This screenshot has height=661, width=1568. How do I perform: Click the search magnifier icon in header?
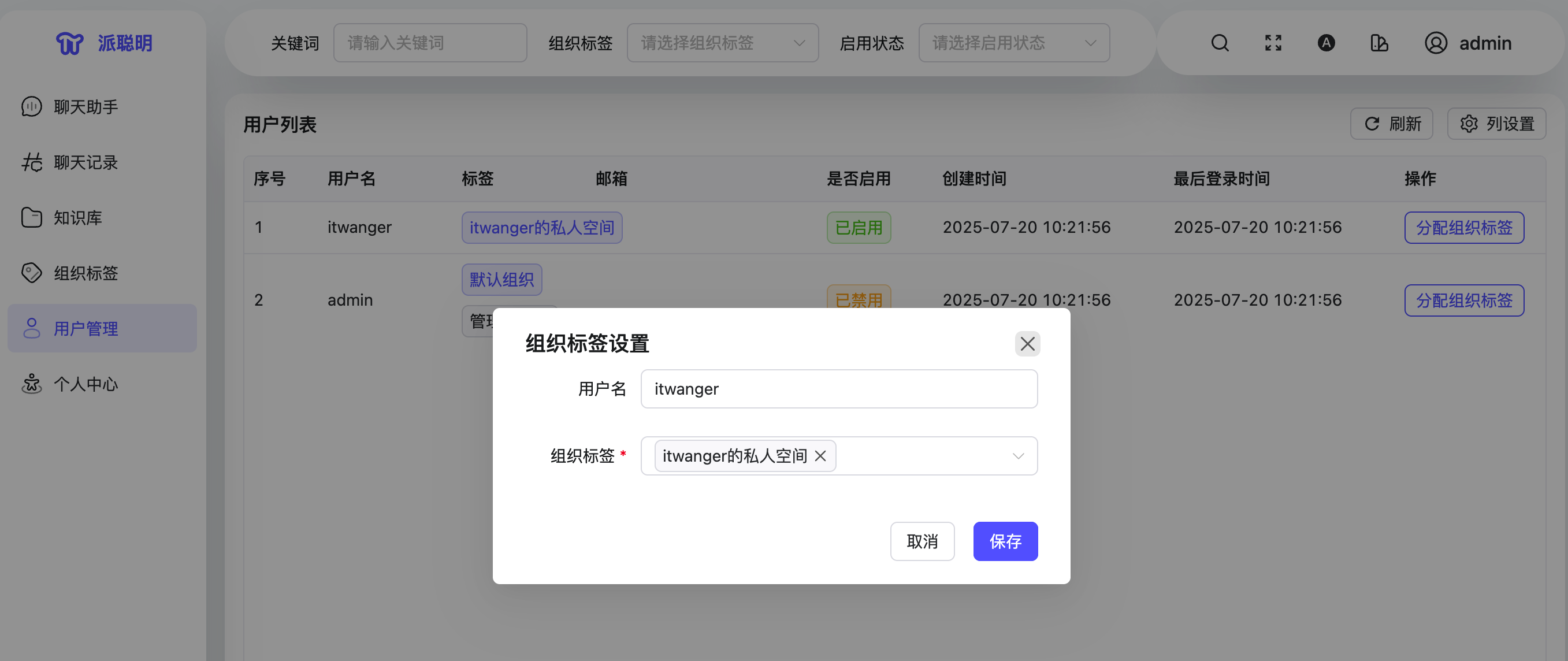(x=1219, y=43)
